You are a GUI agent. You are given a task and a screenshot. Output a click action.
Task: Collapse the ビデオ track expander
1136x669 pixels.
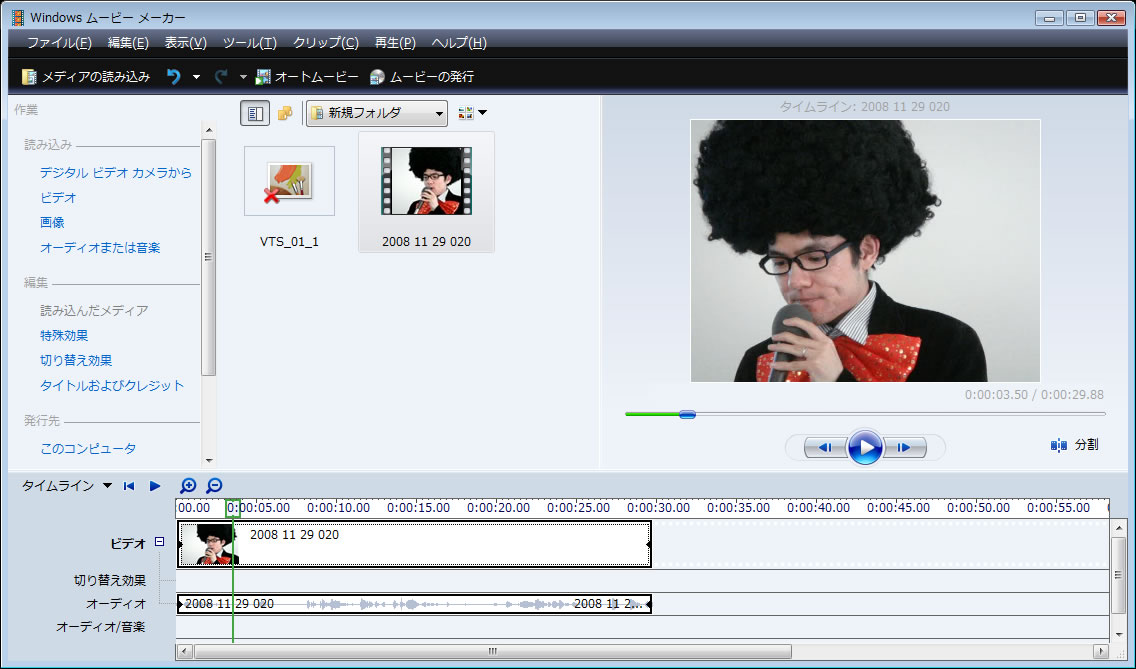[159, 542]
